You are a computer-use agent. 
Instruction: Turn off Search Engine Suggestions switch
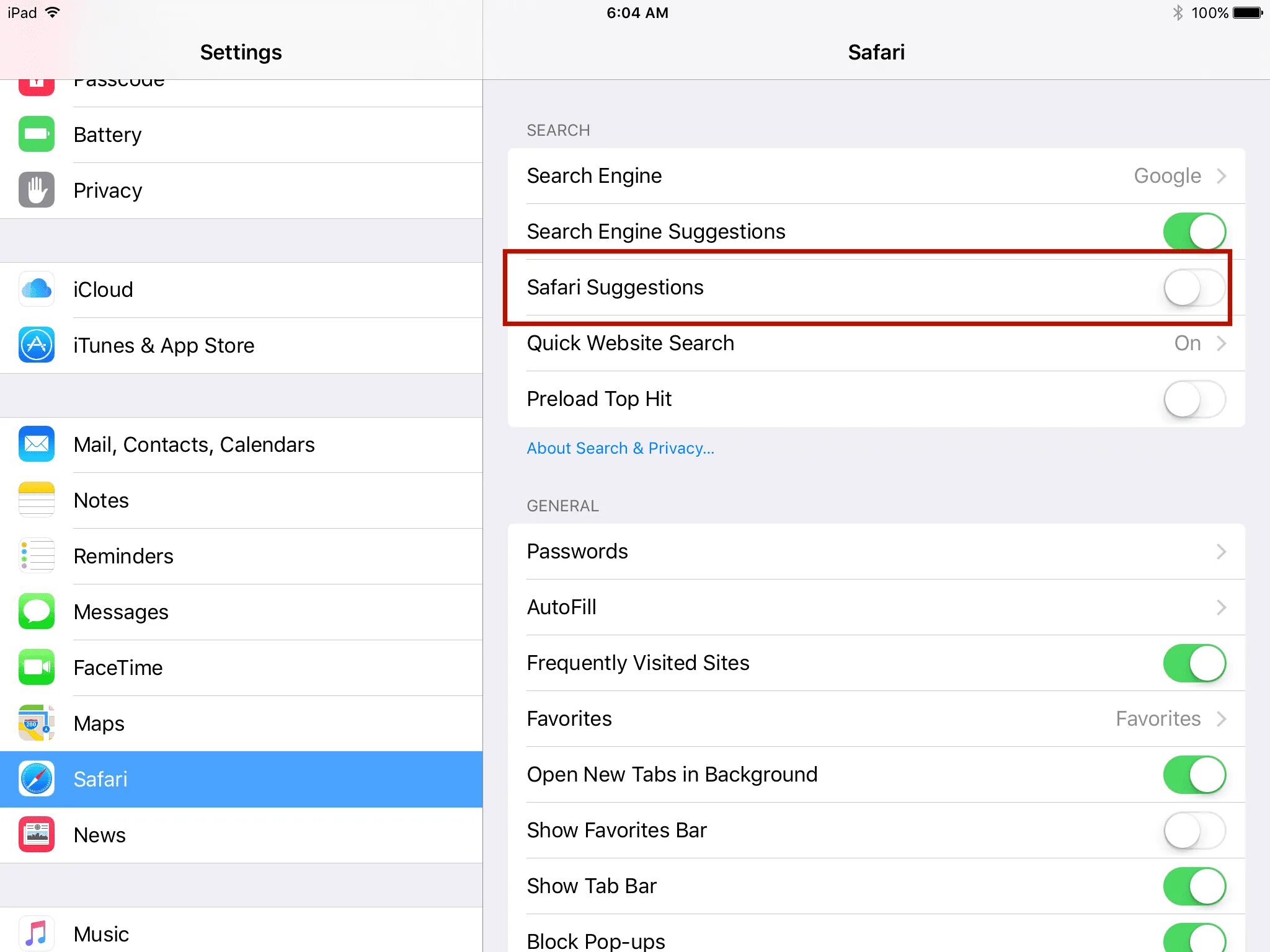click(1194, 232)
